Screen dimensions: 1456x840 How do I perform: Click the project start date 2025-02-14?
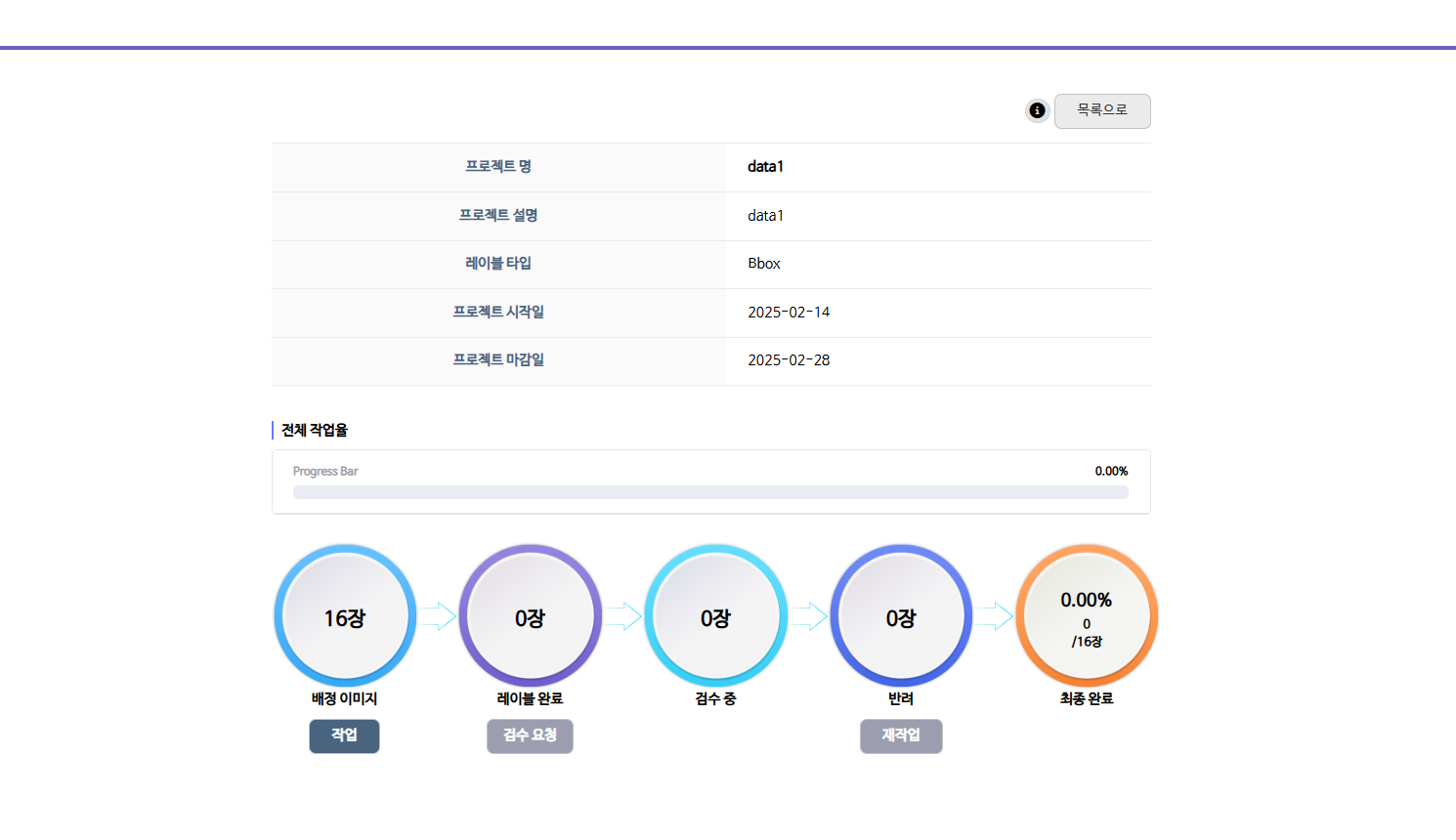[x=789, y=313]
